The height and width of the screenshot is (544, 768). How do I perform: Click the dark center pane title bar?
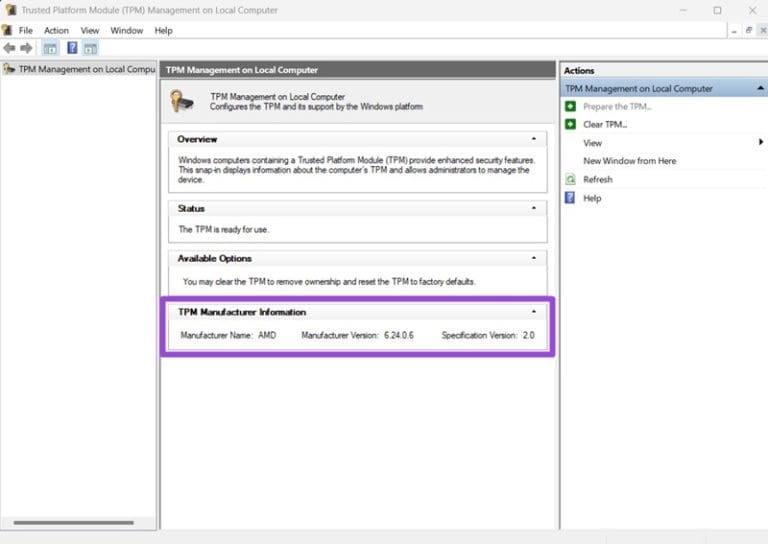tap(358, 70)
